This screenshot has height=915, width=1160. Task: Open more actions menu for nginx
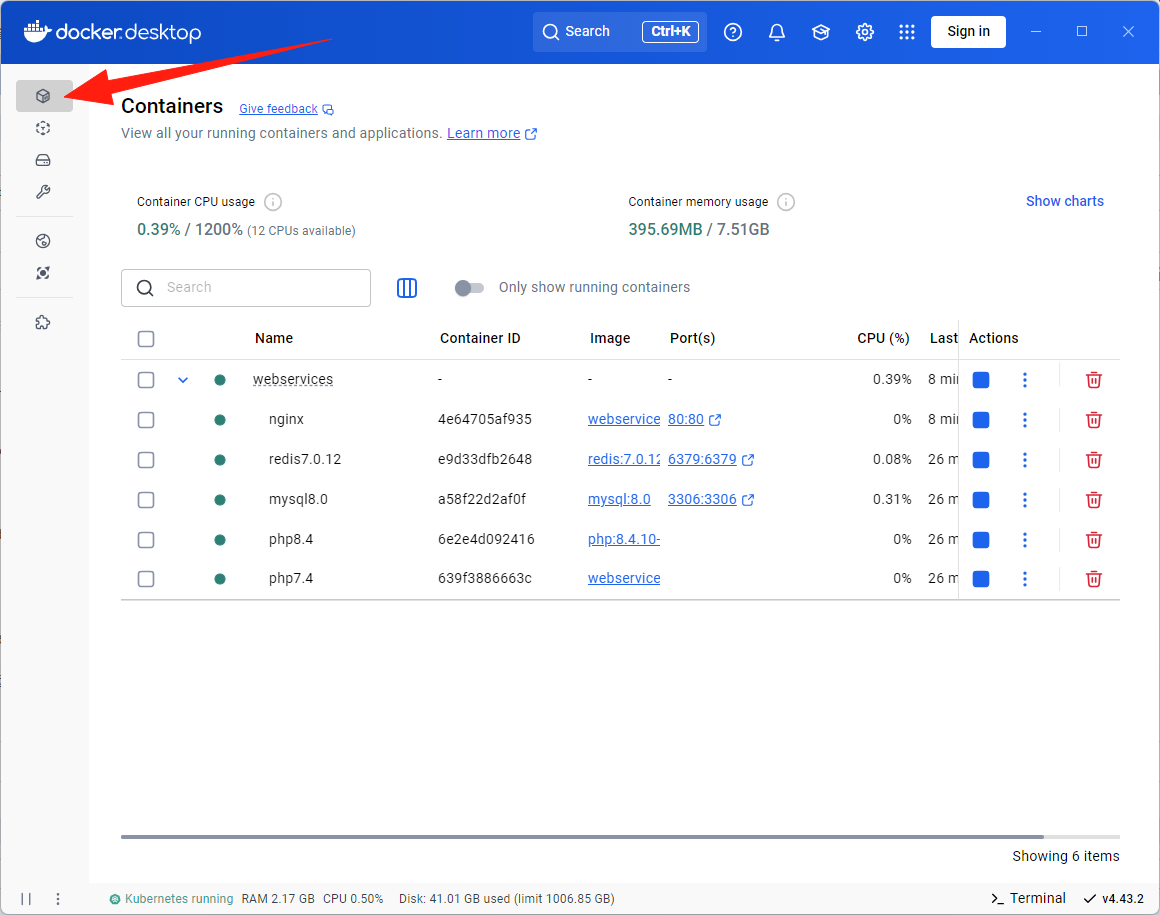coord(1025,420)
